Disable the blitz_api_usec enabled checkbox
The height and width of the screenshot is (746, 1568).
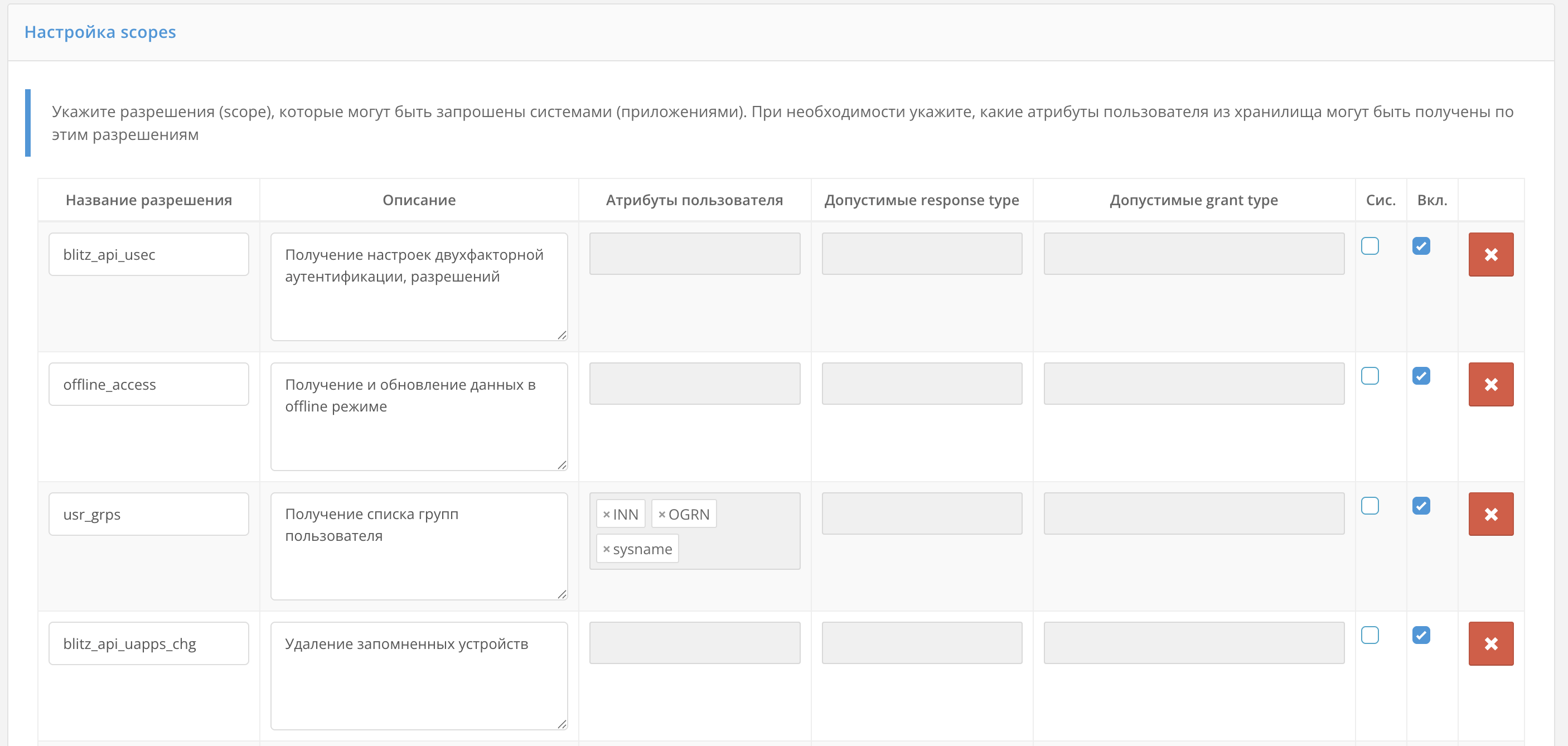click(1421, 246)
